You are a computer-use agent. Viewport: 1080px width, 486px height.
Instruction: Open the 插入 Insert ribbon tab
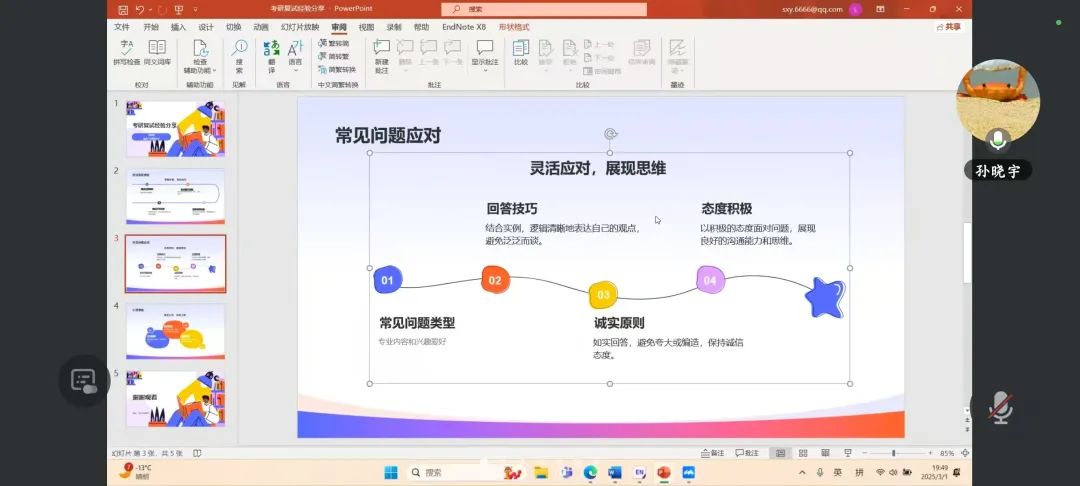pos(178,27)
